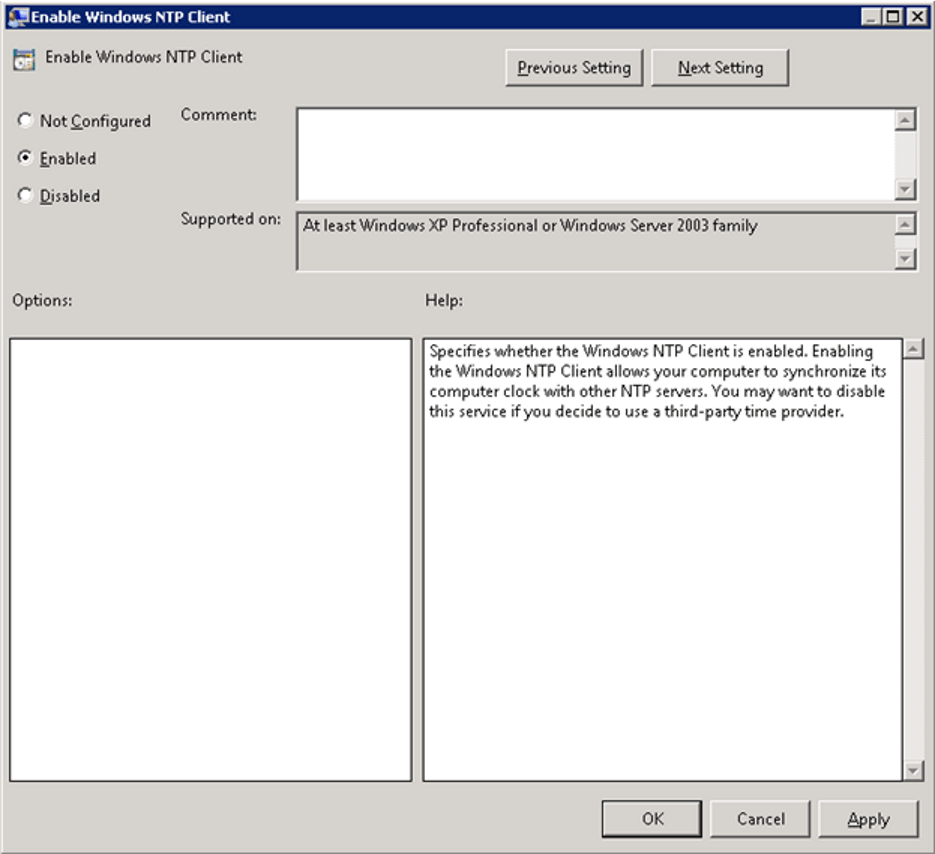Select the Disabled radio button
Screen dimensions: 935x854
pyautogui.click(x=23, y=196)
